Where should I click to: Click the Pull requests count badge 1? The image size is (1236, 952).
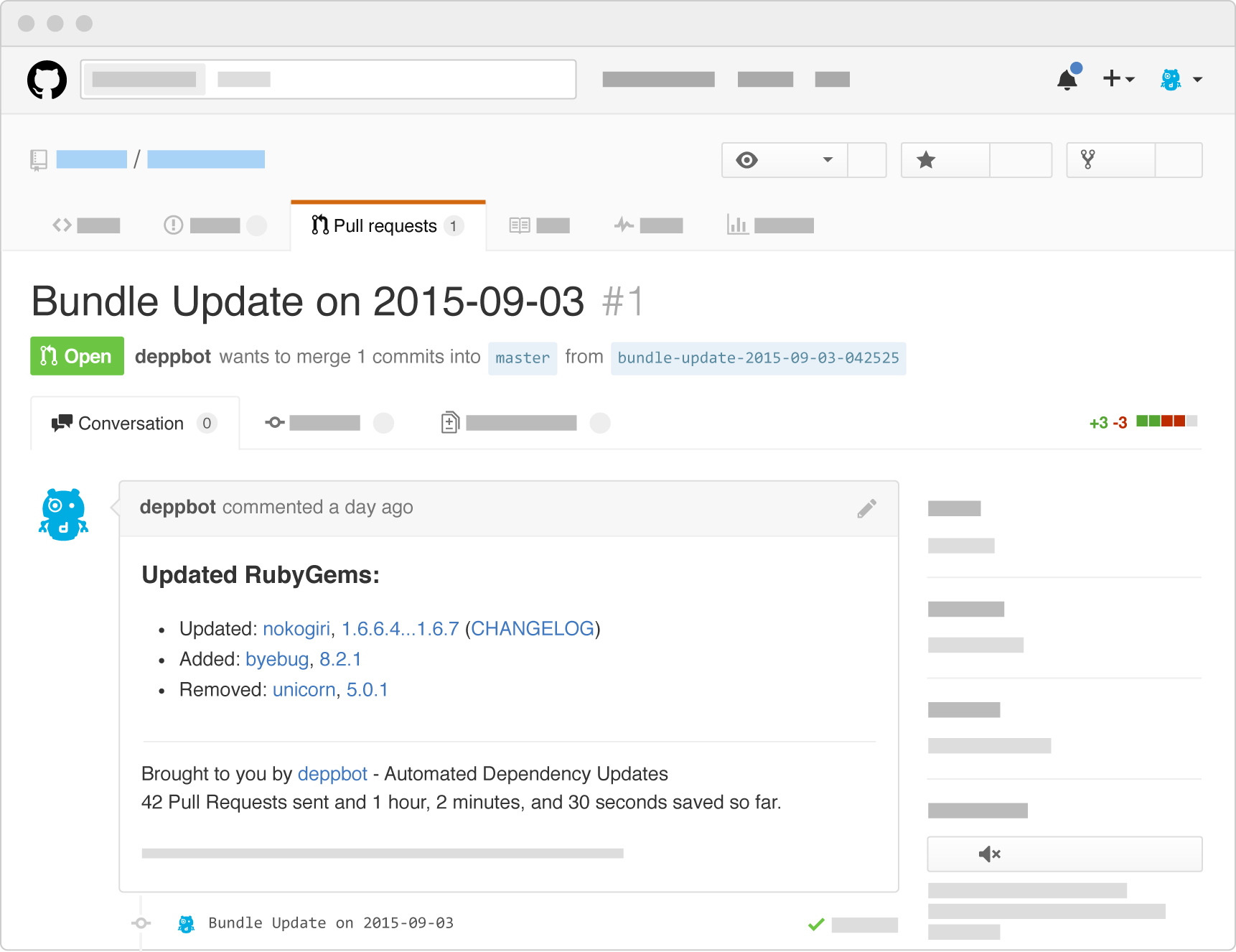click(x=454, y=226)
